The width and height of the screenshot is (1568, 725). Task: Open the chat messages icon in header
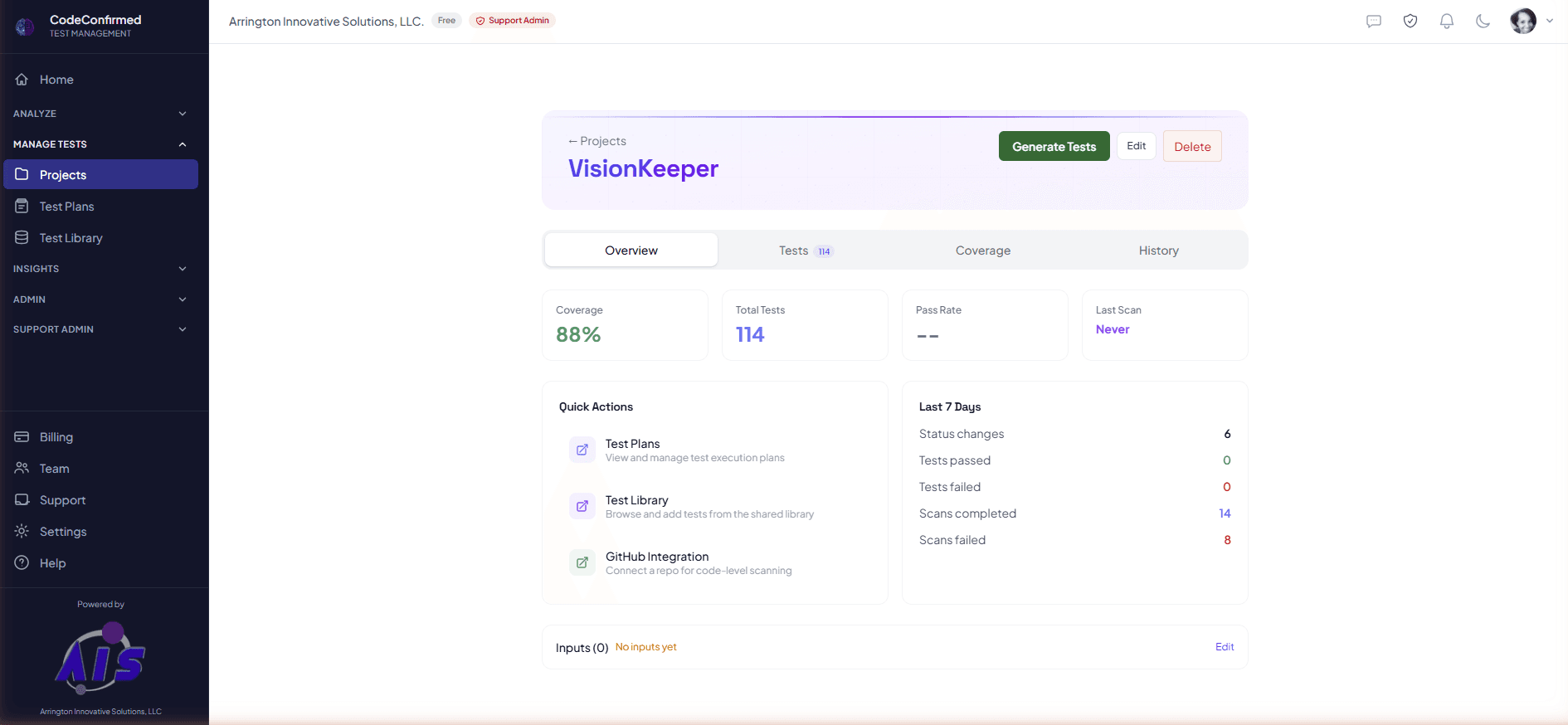pyautogui.click(x=1374, y=22)
